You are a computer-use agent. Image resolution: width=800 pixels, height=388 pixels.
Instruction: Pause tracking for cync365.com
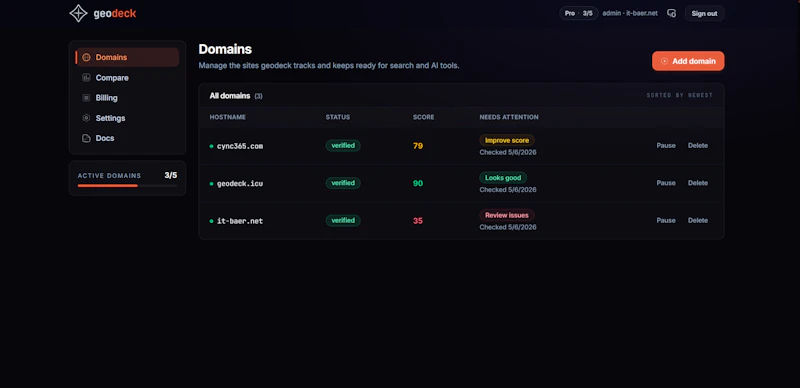(x=666, y=146)
